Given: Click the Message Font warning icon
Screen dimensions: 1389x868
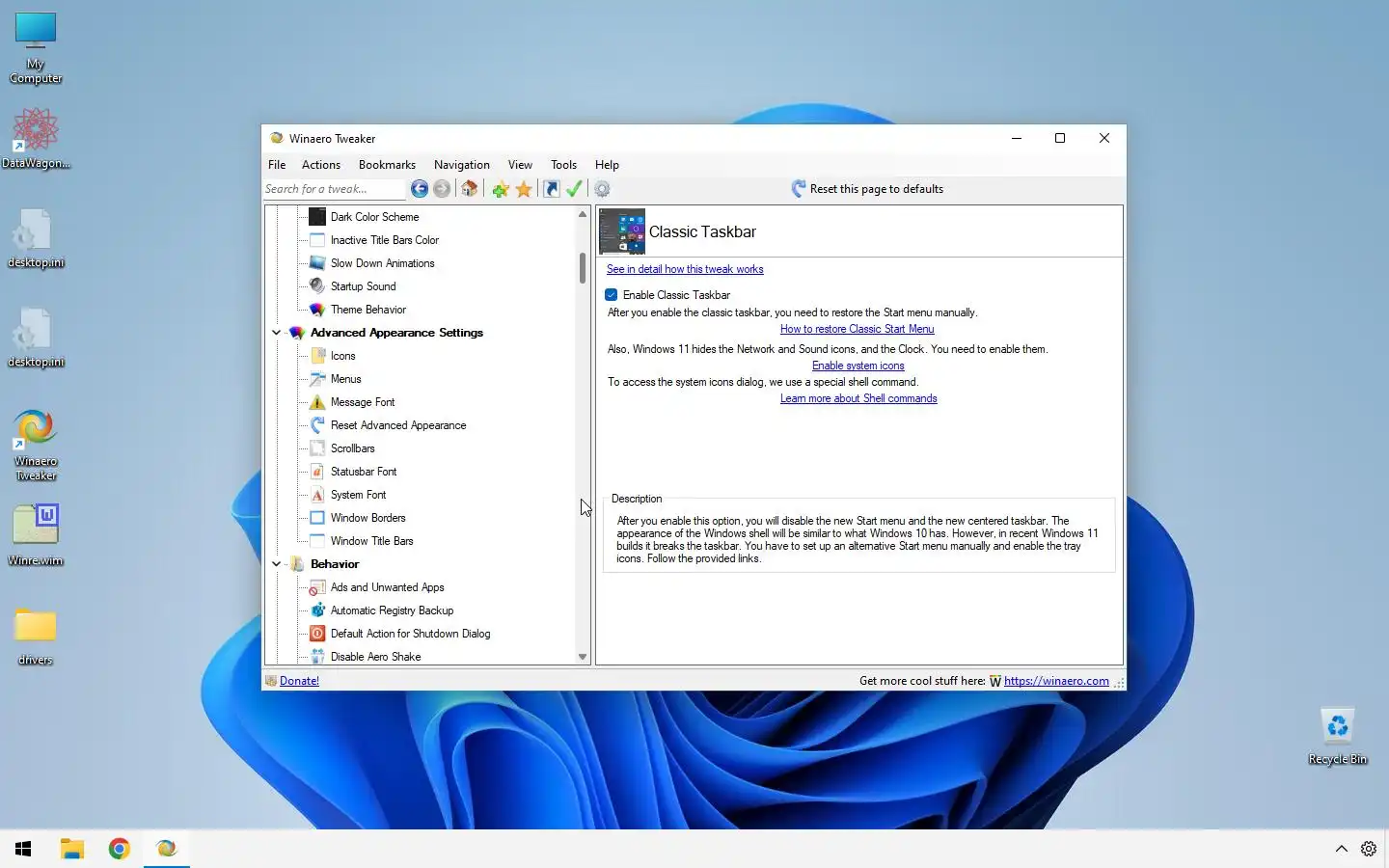Looking at the screenshot, I should (317, 402).
